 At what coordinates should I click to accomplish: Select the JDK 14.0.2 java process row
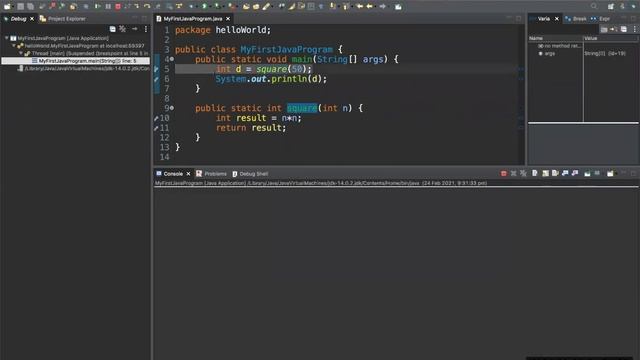83,69
